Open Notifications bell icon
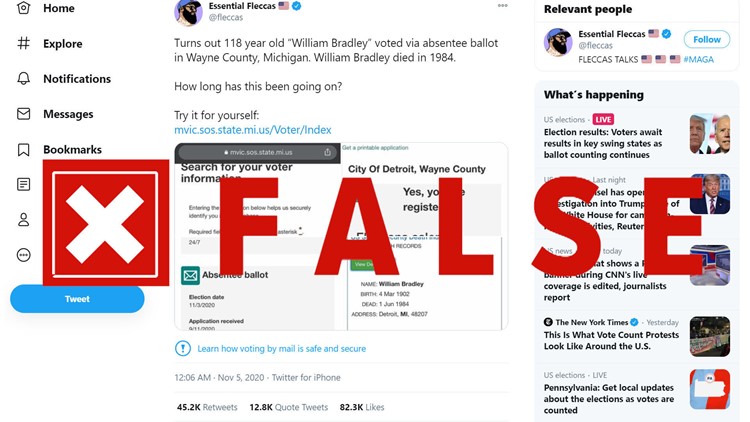The height and width of the screenshot is (422, 750). pos(23,78)
